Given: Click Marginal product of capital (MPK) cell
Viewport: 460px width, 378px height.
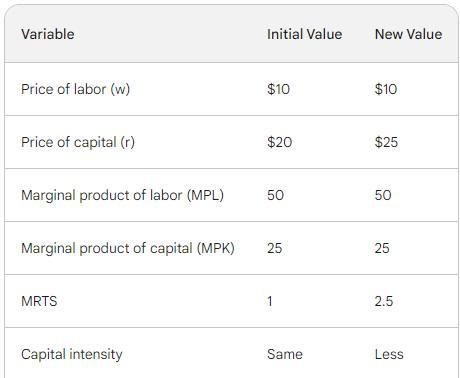Looking at the screenshot, I should point(128,248).
